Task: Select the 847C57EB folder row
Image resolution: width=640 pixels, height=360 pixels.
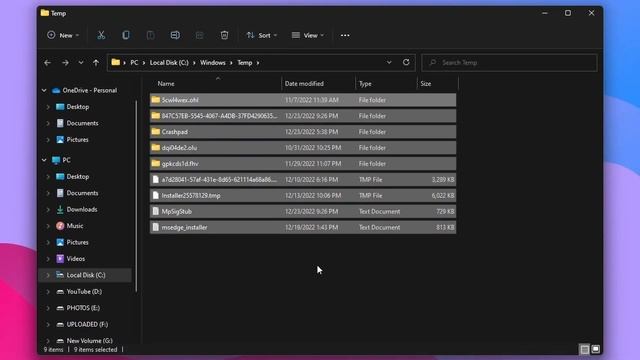Action: pos(303,116)
